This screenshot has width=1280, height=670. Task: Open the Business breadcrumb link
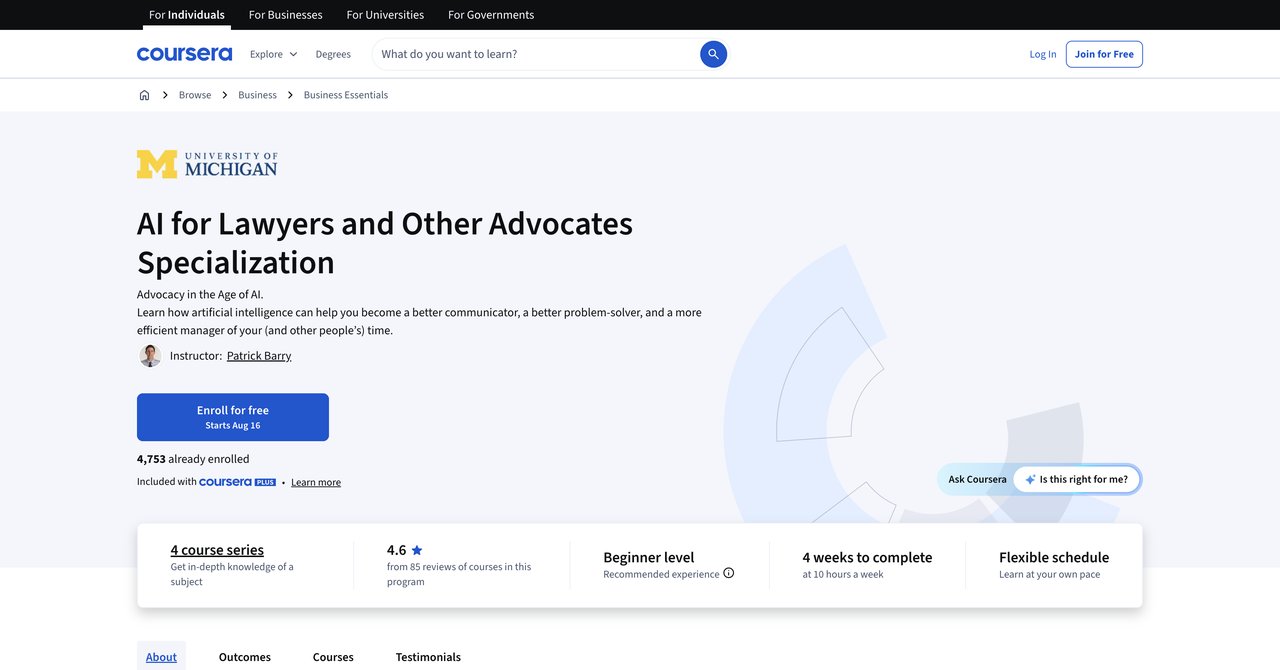[257, 95]
